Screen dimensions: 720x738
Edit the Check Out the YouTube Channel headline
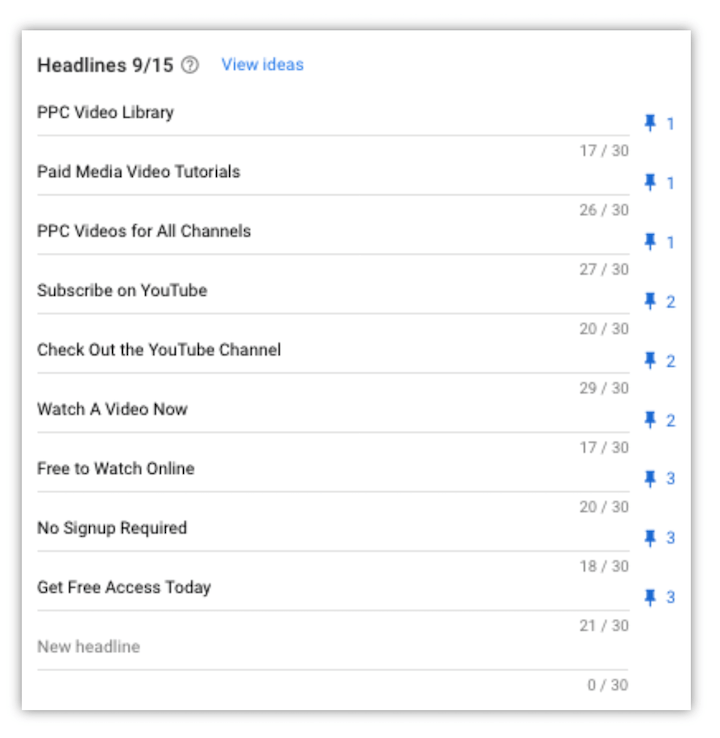333,350
